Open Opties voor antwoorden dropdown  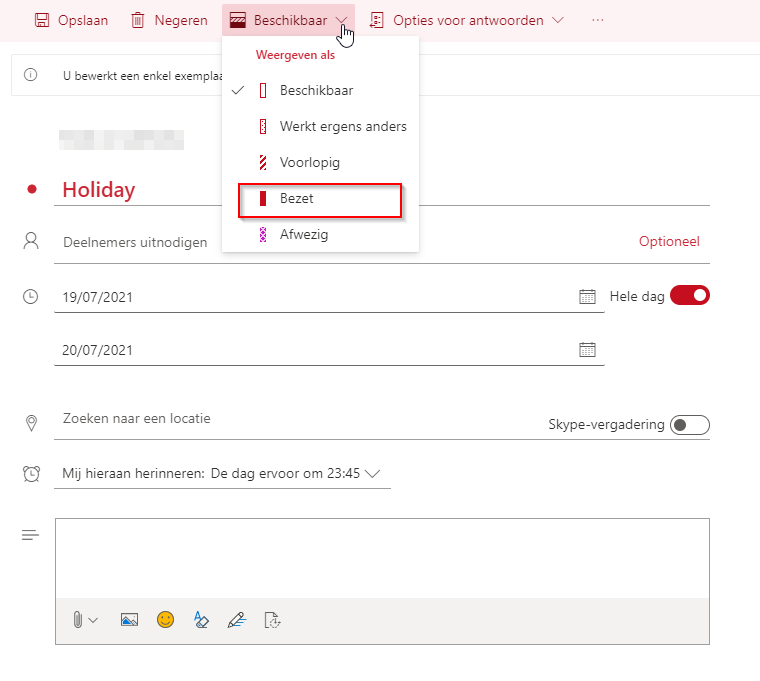[x=466, y=20]
